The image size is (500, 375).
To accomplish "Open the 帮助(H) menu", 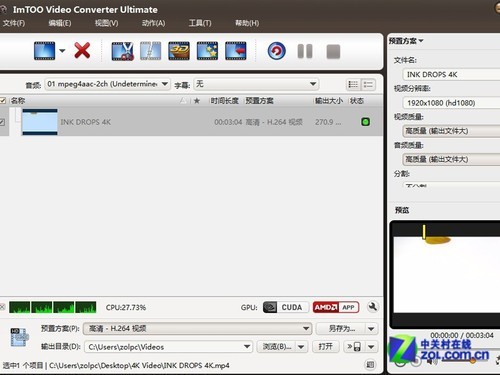I will click(247, 23).
